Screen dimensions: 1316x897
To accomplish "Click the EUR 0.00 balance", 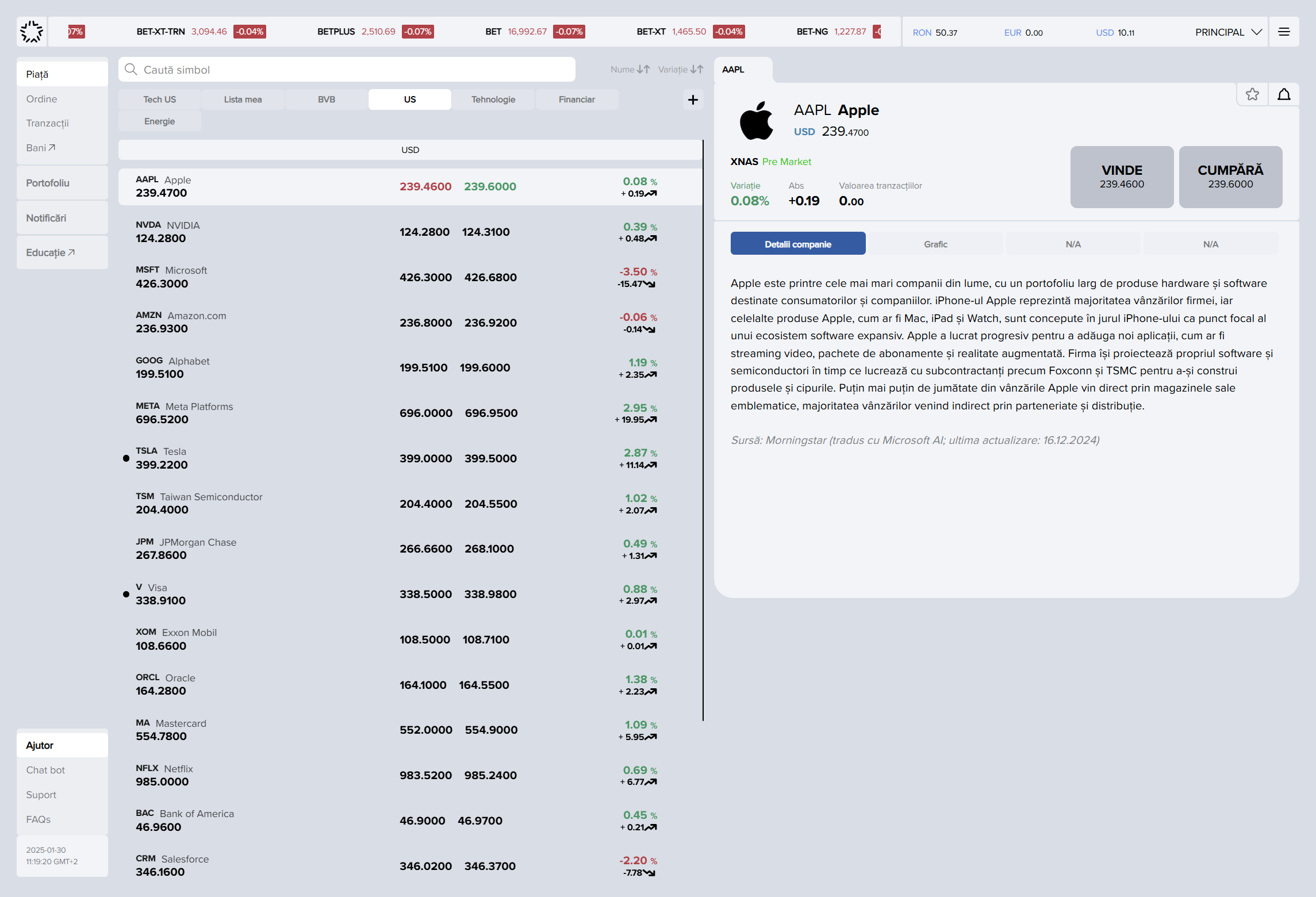I will tap(1023, 33).
